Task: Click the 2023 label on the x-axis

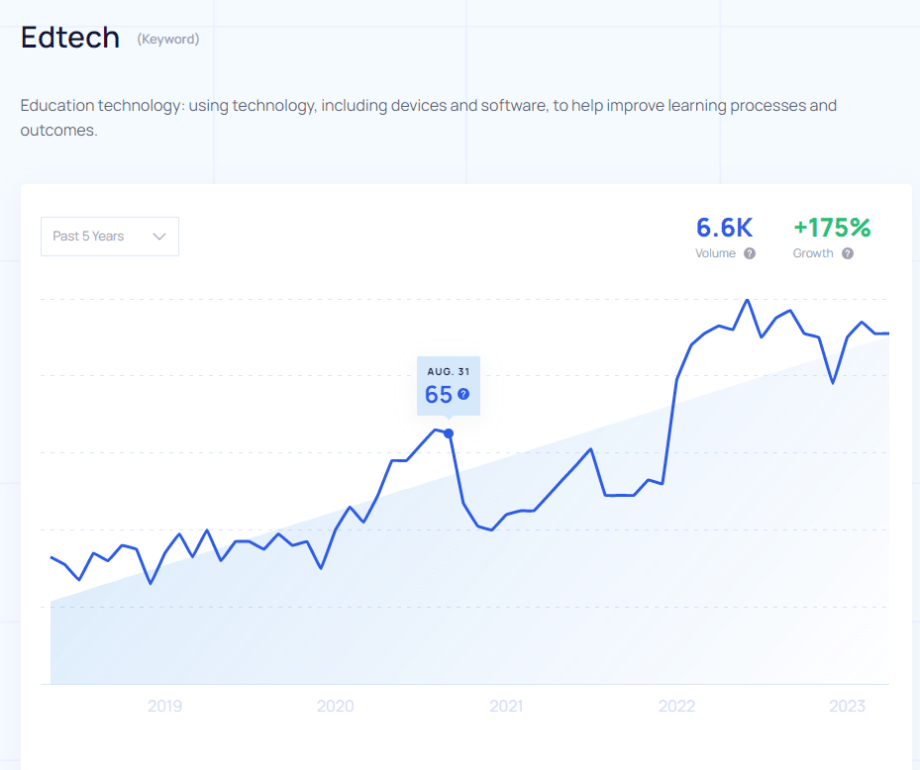Action: (847, 706)
